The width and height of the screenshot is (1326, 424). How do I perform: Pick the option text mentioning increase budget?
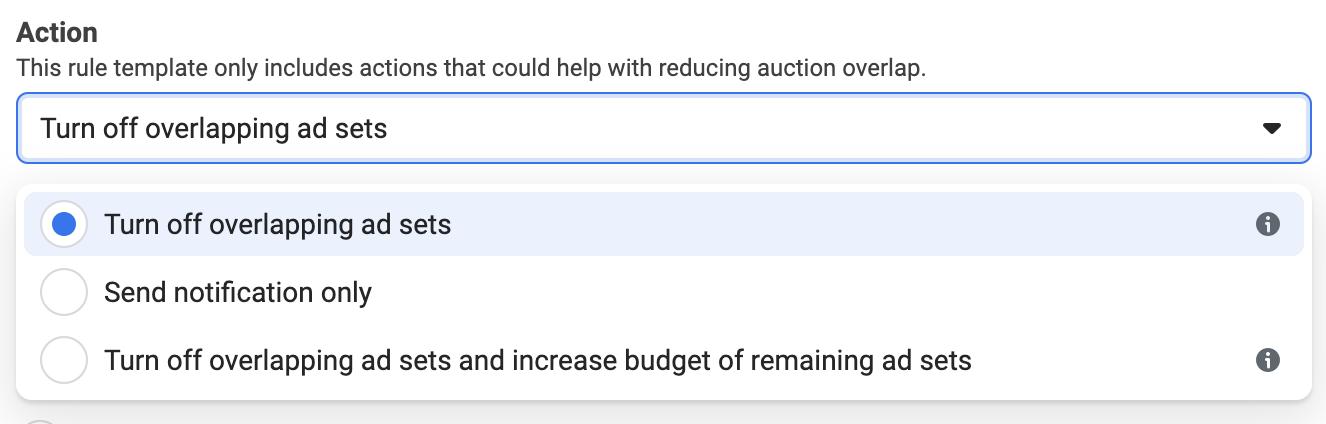tap(538, 360)
